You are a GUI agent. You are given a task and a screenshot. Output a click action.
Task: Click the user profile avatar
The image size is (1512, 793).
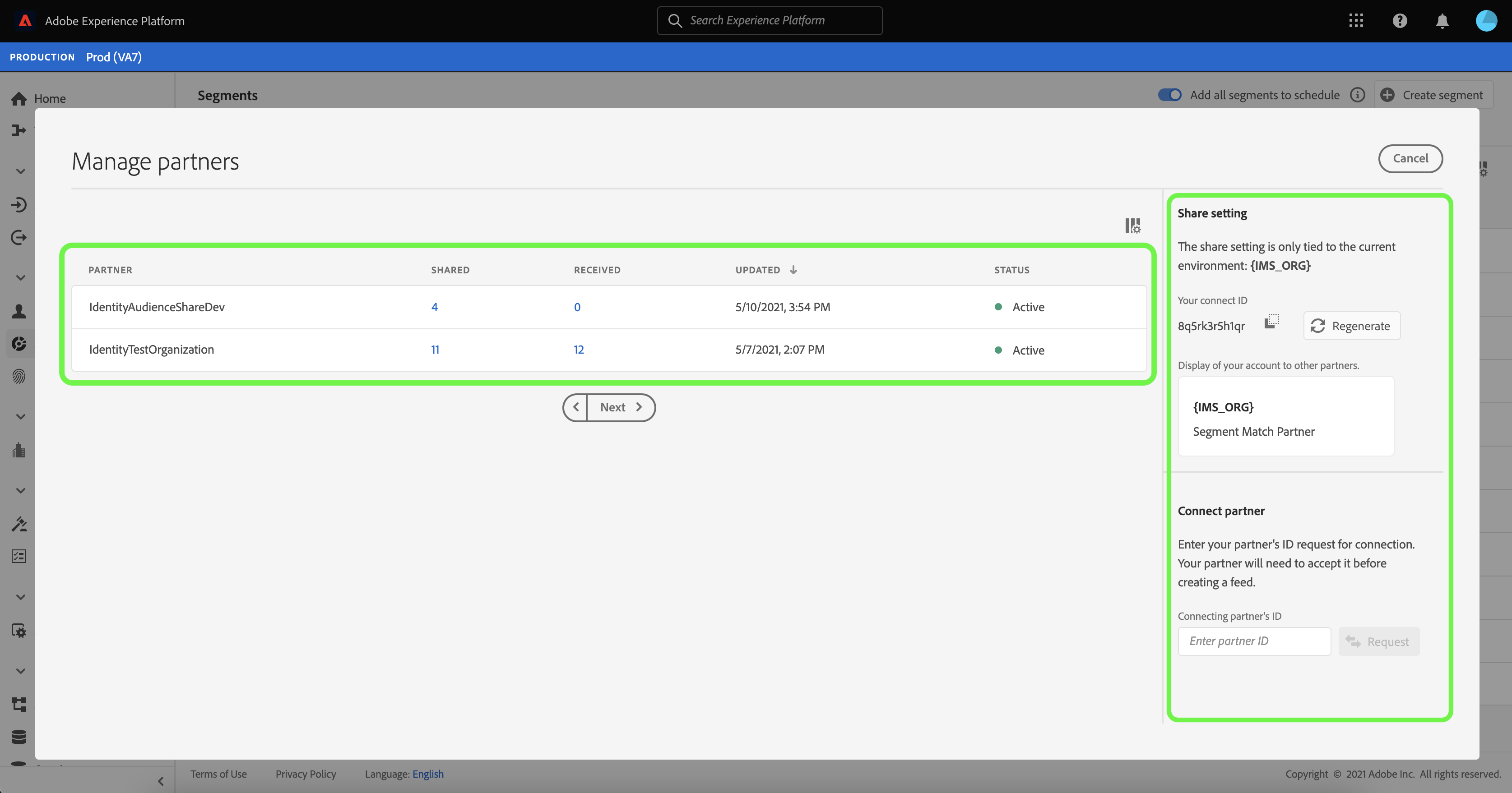1486,21
